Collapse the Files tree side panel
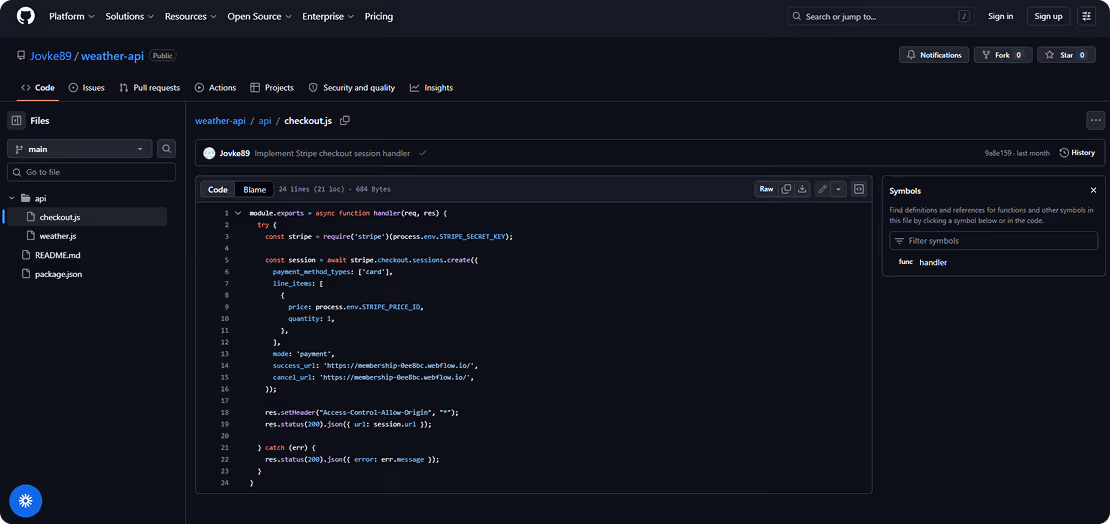 [16, 120]
